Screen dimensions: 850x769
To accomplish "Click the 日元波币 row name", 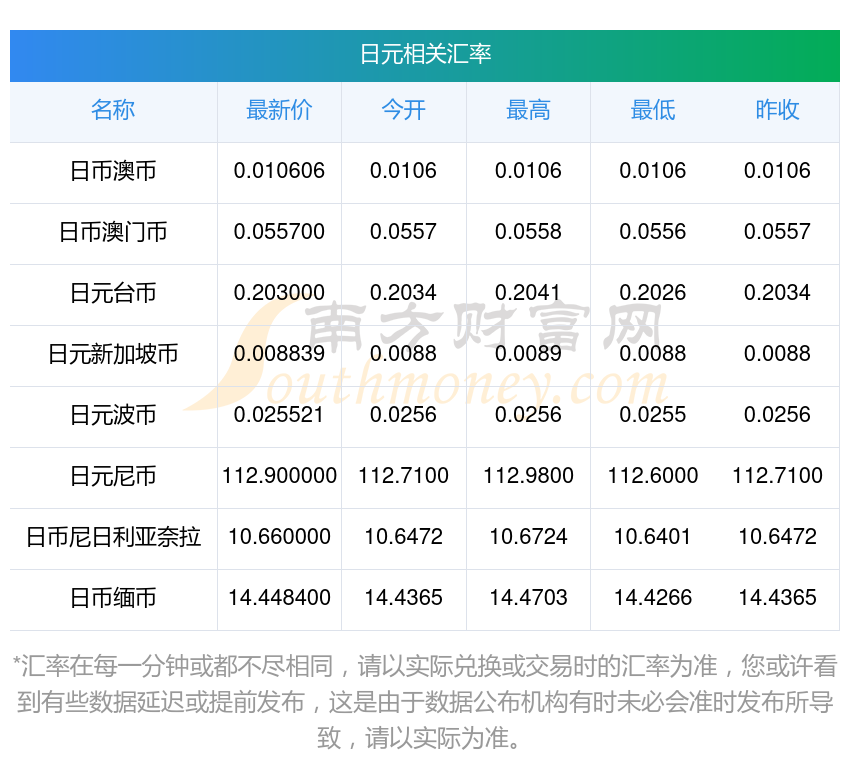I will click(113, 415).
